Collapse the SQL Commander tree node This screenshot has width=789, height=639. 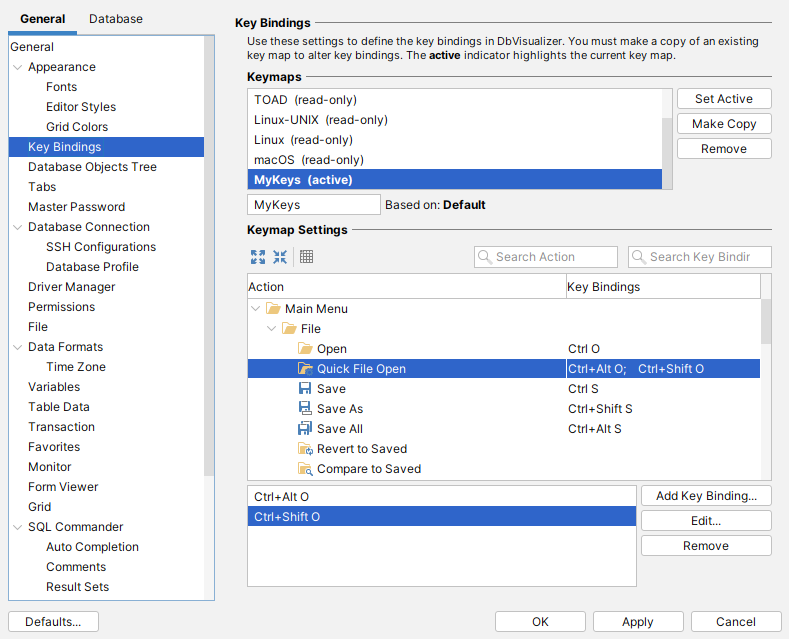17,527
